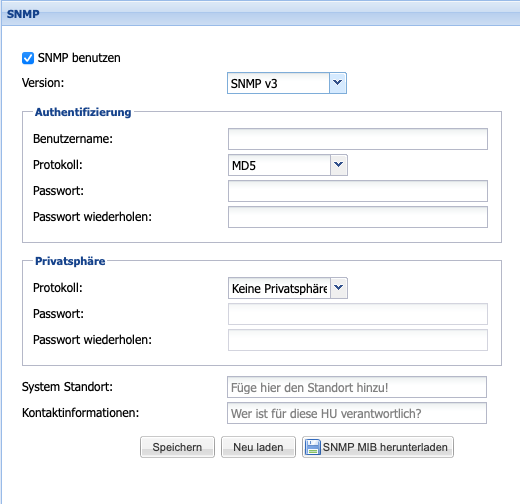Viewport: 520px width, 504px height.
Task: Focus the Kontaktinformationen text field
Action: (357, 413)
